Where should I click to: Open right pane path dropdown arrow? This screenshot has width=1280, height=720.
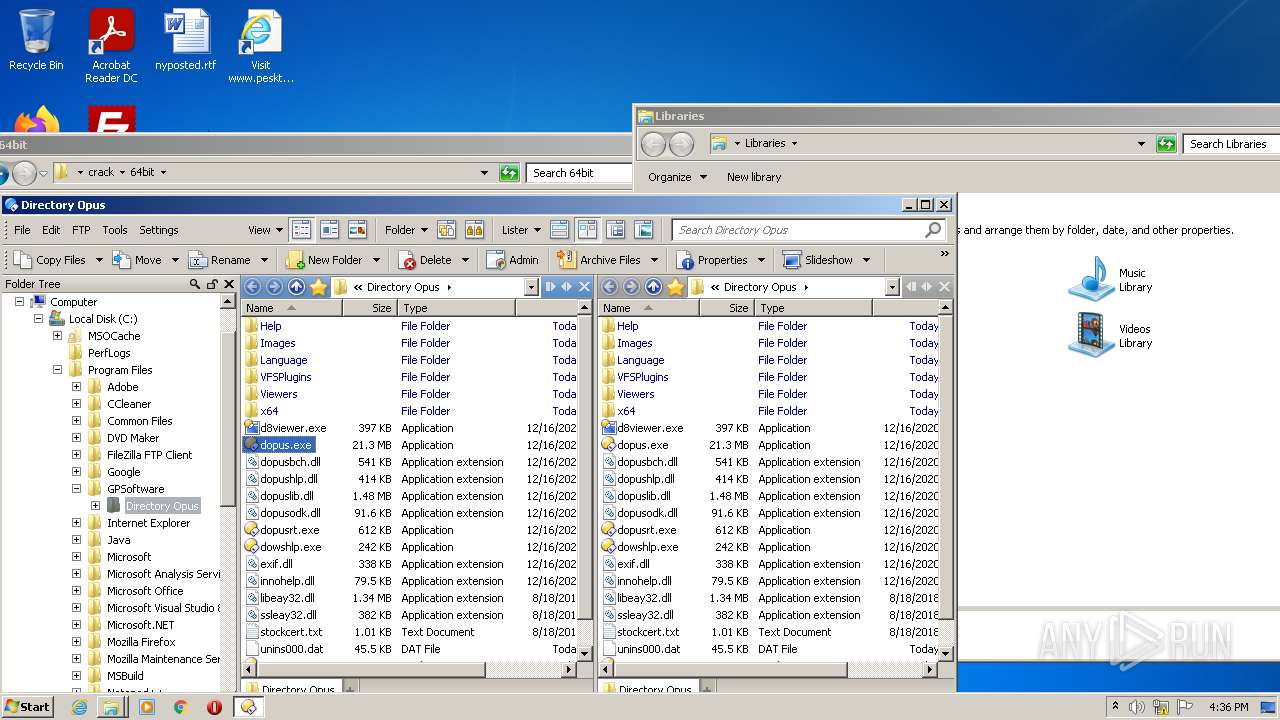click(x=892, y=287)
